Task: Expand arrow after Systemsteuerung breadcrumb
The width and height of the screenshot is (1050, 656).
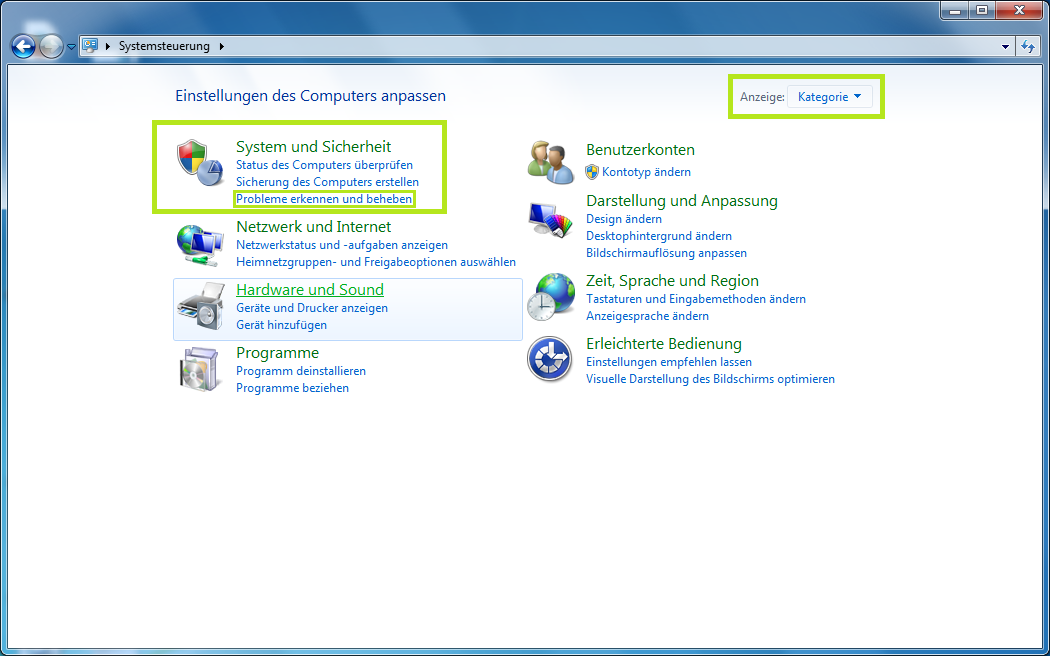Action: (222, 46)
